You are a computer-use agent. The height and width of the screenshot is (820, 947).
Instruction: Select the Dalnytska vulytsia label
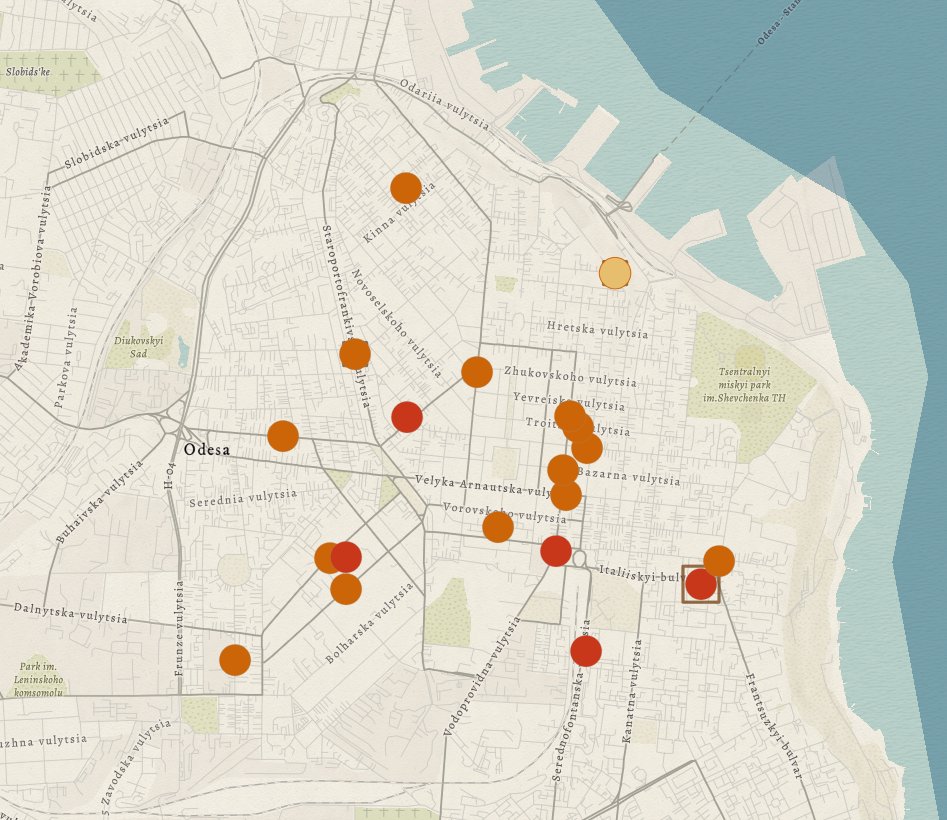(x=71, y=612)
